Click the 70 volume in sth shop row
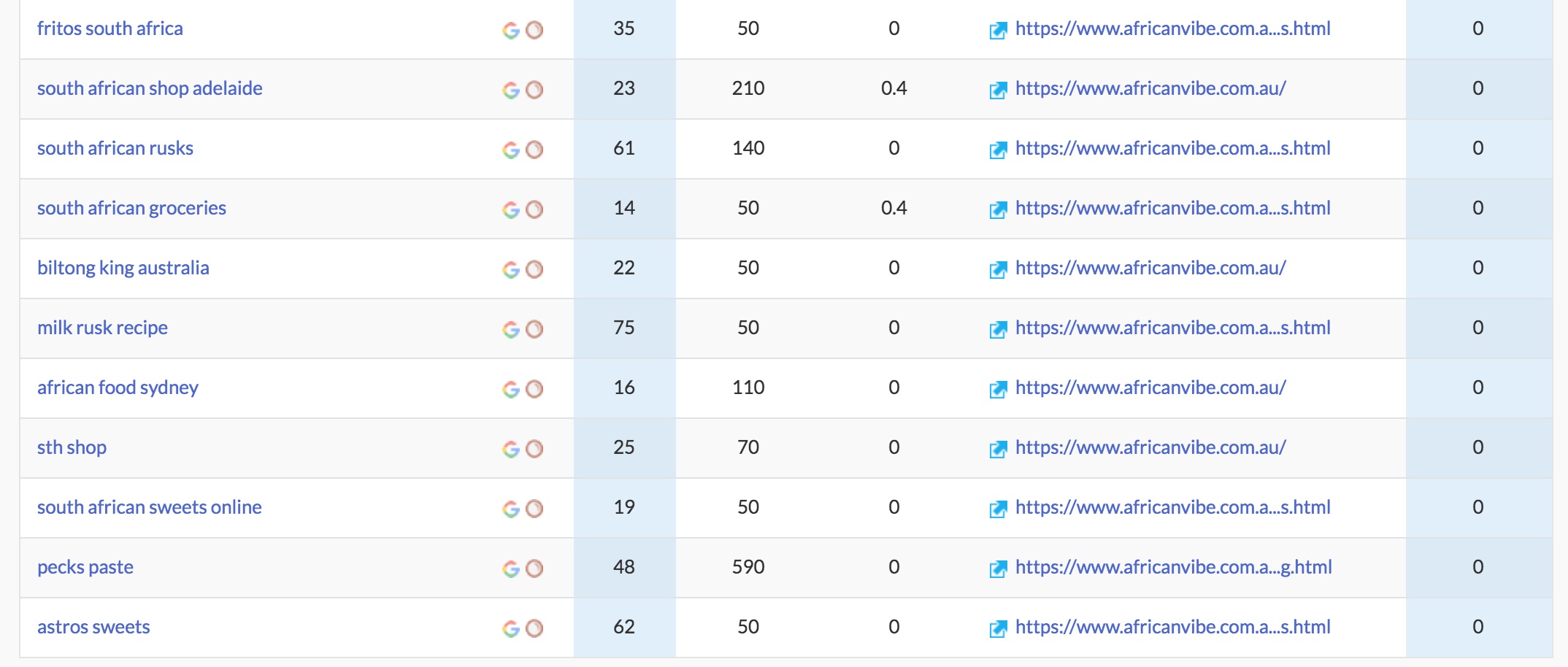1568x667 pixels. tap(748, 447)
